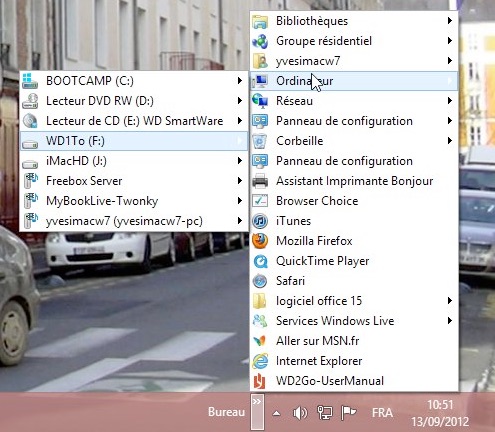Click the Safari compass icon

(x=260, y=281)
